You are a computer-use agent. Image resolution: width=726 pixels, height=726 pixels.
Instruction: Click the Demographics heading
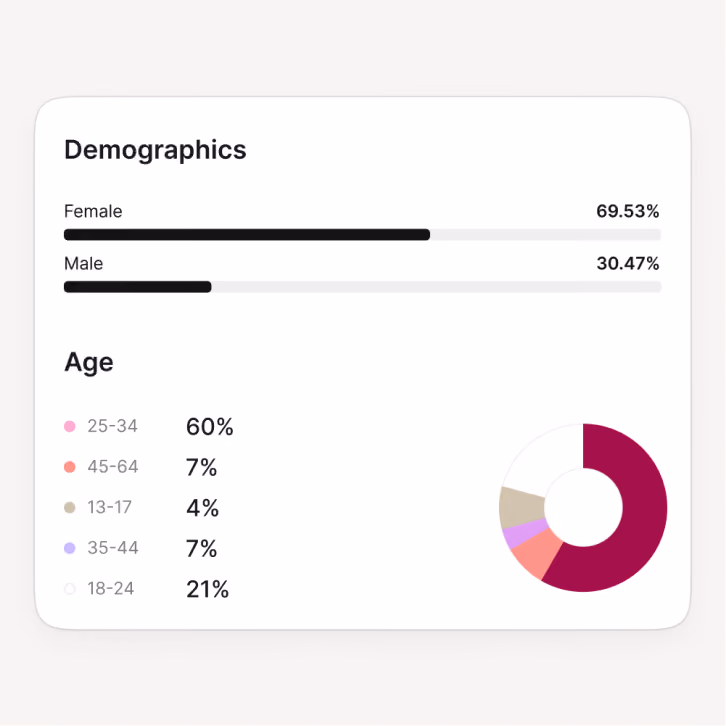155,150
